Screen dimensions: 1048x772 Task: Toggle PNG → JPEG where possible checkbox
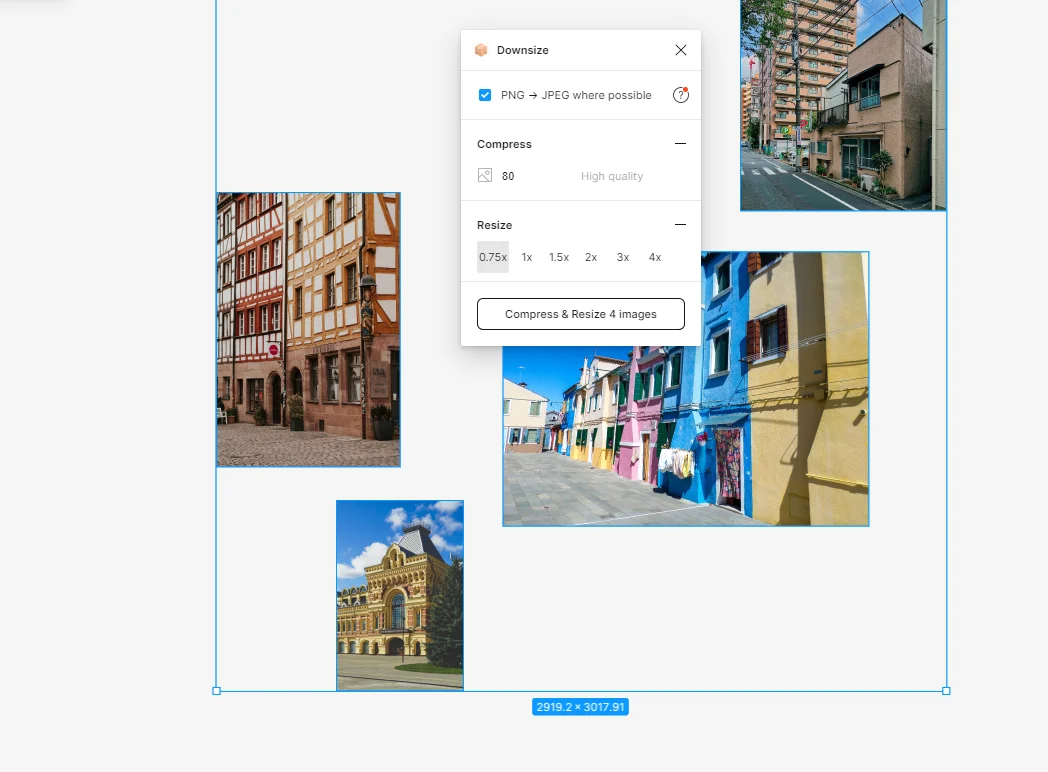(x=485, y=95)
